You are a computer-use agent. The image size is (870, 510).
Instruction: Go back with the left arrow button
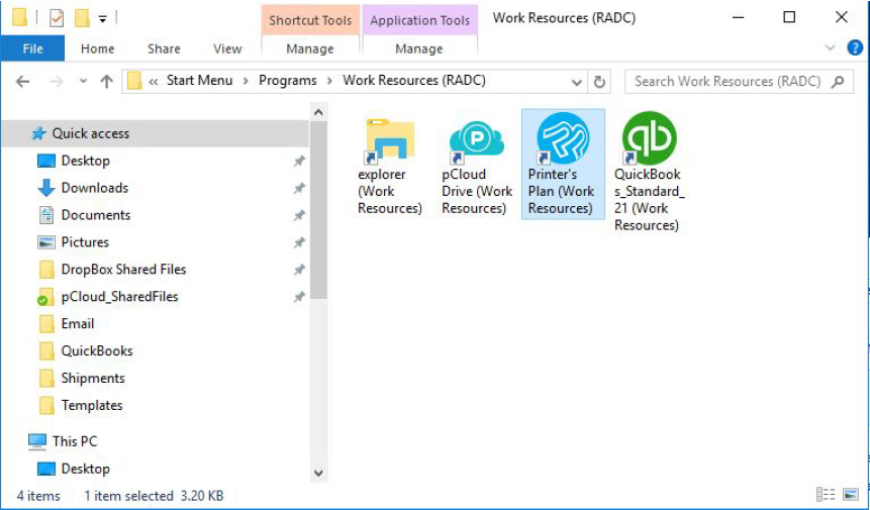[23, 82]
